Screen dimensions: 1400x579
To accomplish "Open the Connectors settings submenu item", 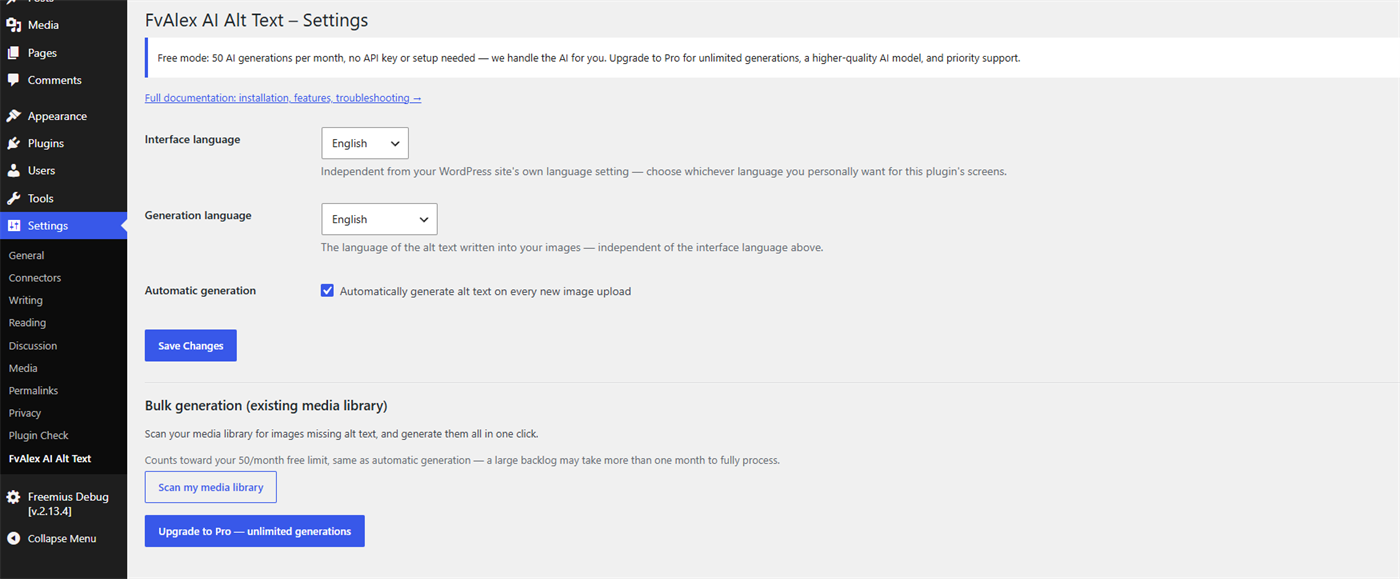I will pyautogui.click(x=35, y=278).
